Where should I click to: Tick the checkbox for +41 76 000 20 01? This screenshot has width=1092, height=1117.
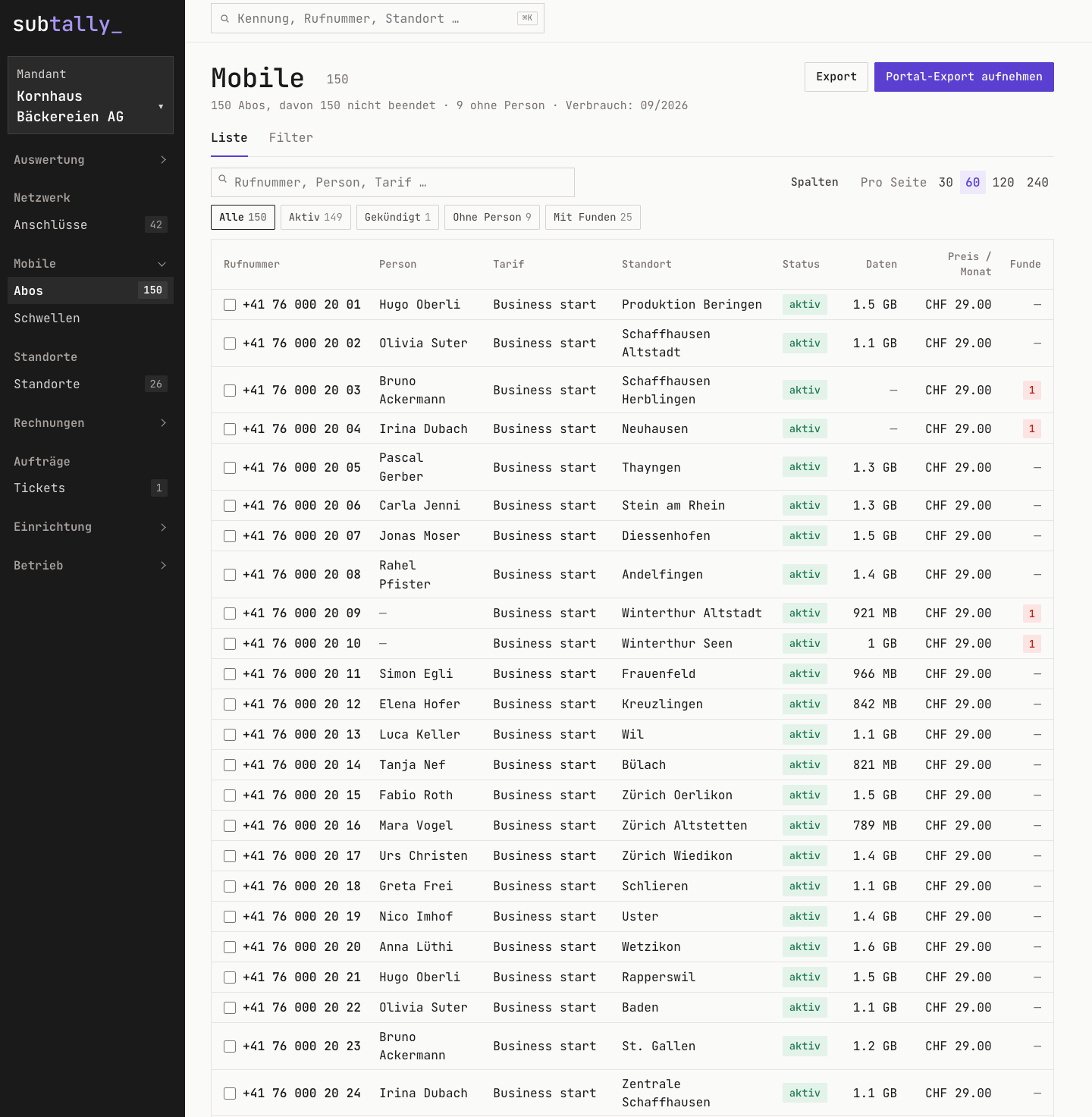point(230,305)
